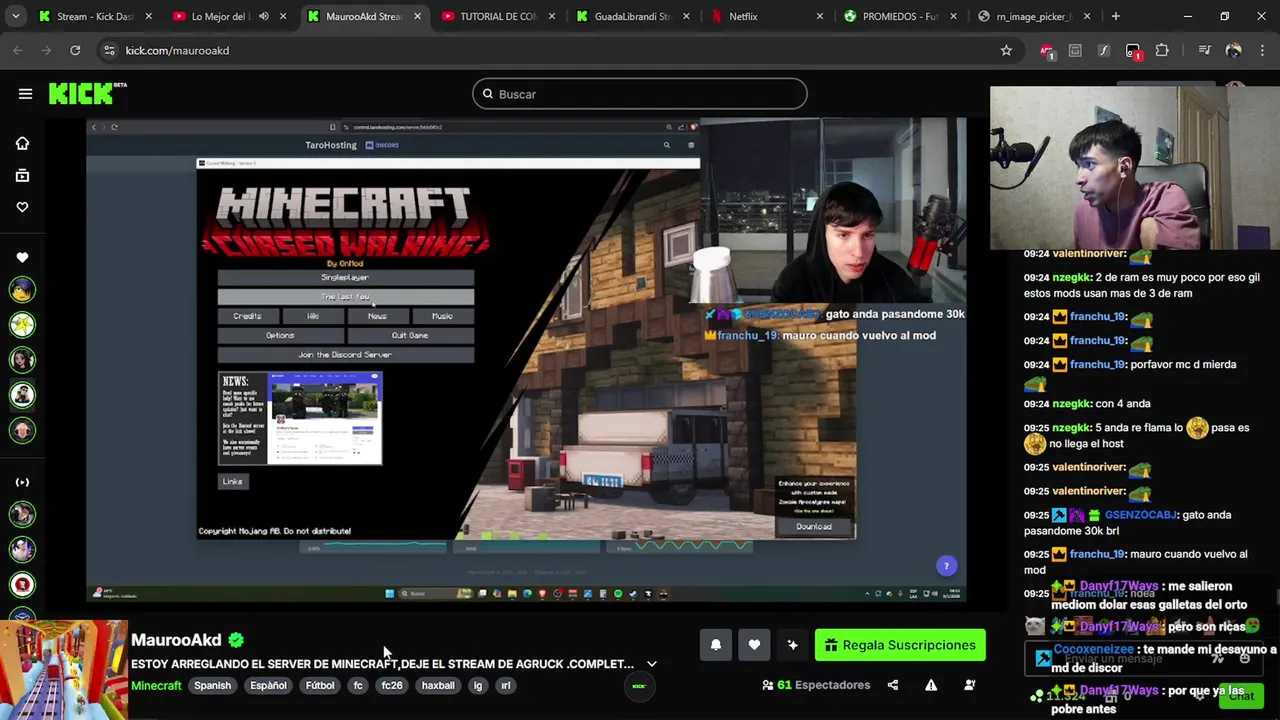
Task: Open the Kick hamburger sidebar menu
Action: coord(25,94)
